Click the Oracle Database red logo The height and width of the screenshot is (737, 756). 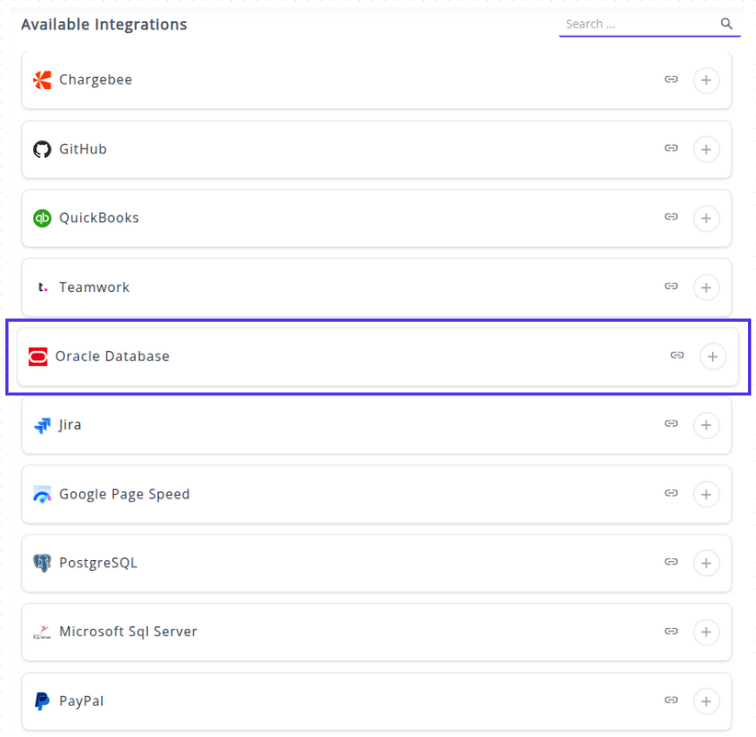click(x=38, y=356)
